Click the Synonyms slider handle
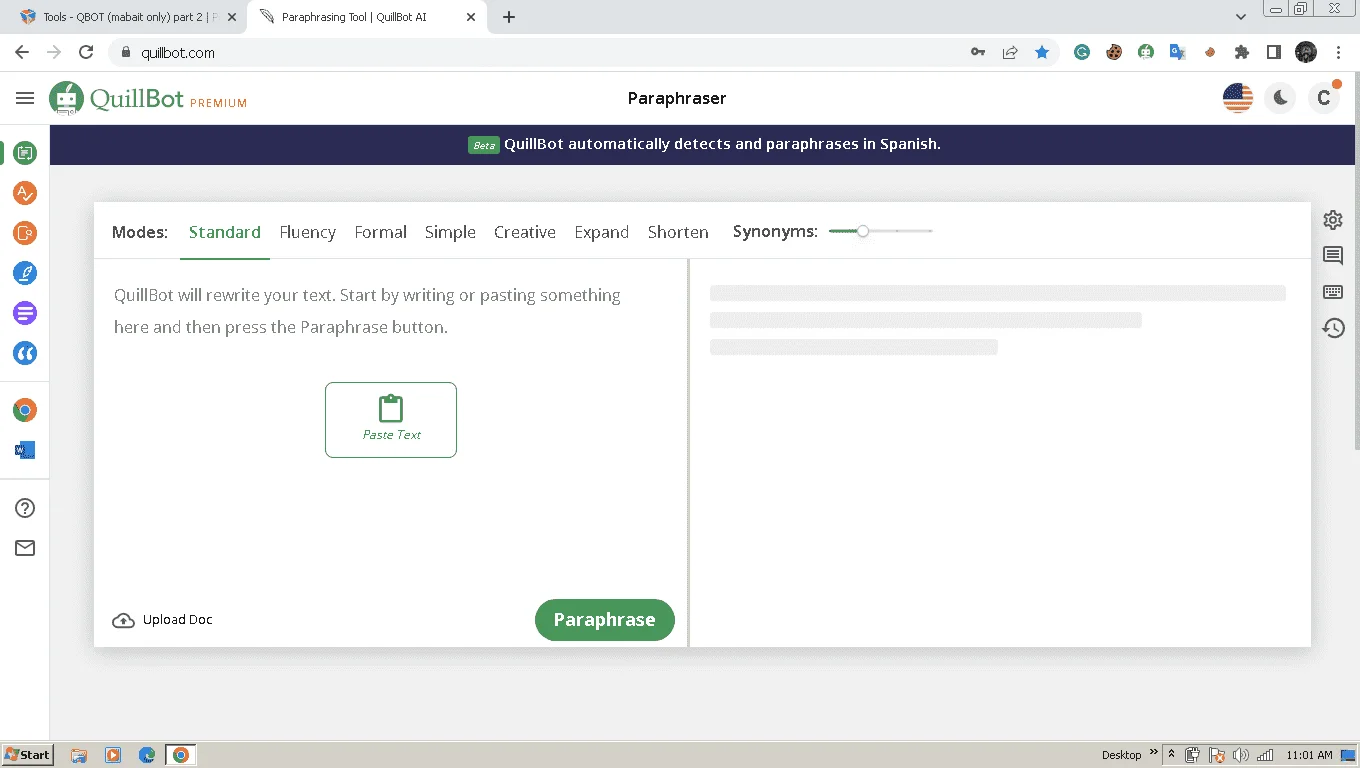 863,231
